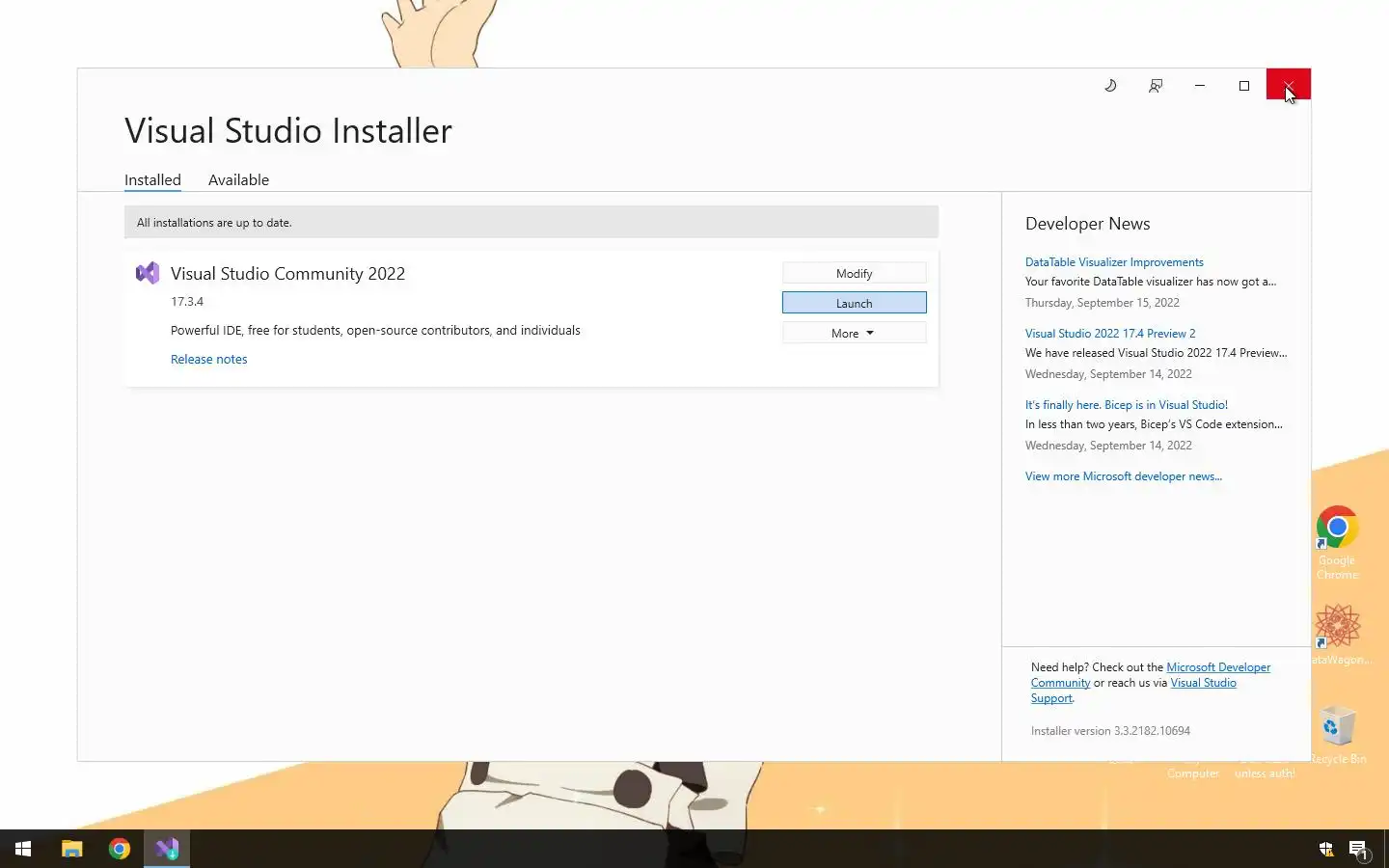Image resolution: width=1389 pixels, height=868 pixels.
Task: Click the Visual Studio Installer taskbar icon
Action: tap(167, 849)
